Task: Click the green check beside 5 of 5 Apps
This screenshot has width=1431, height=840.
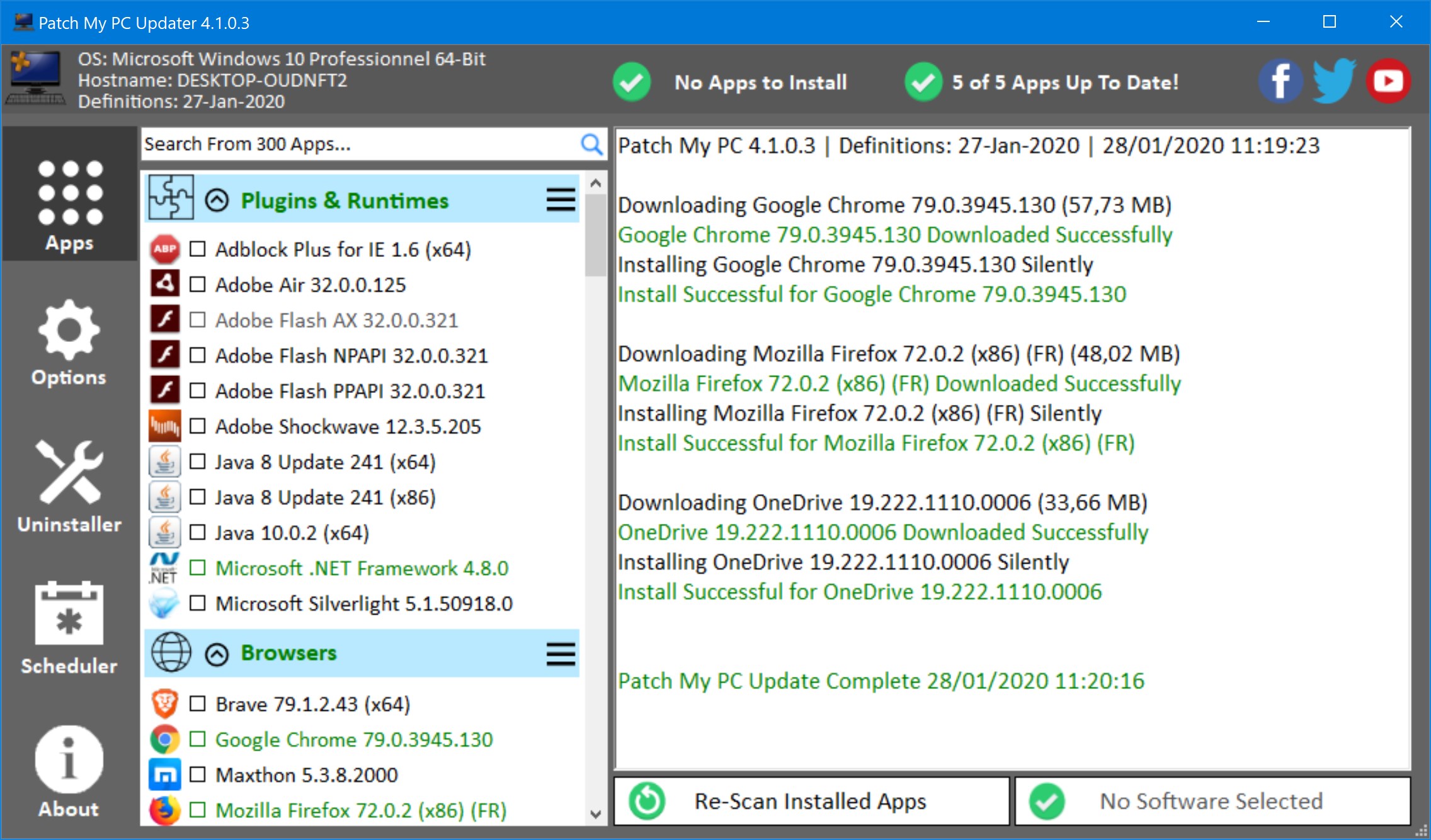Action: (923, 82)
